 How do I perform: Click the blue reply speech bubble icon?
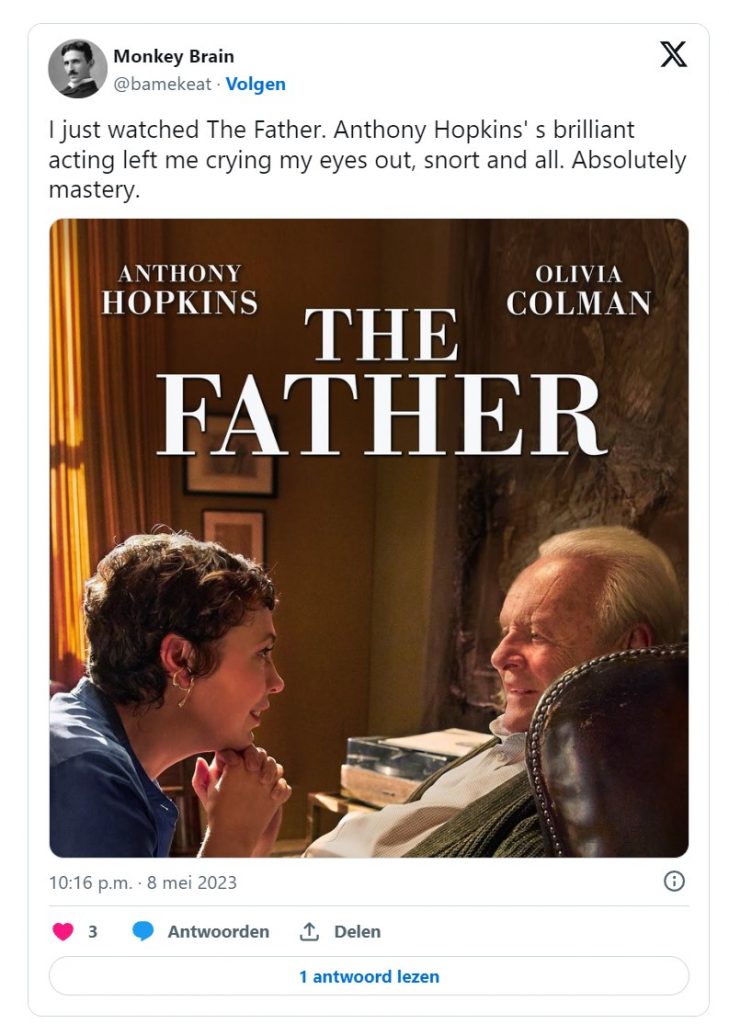coord(144,931)
